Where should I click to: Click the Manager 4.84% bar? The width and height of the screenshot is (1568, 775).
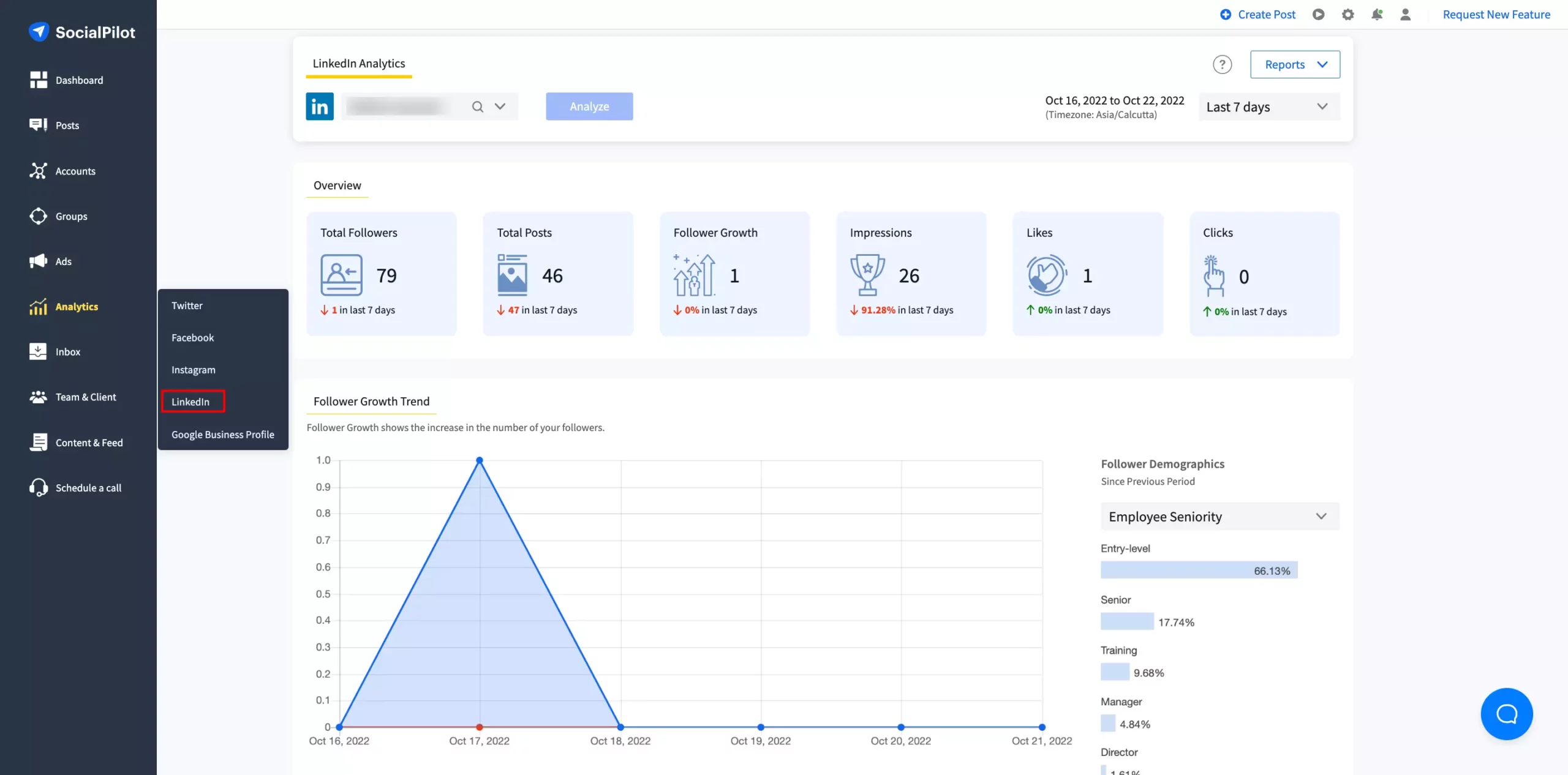(x=1108, y=724)
